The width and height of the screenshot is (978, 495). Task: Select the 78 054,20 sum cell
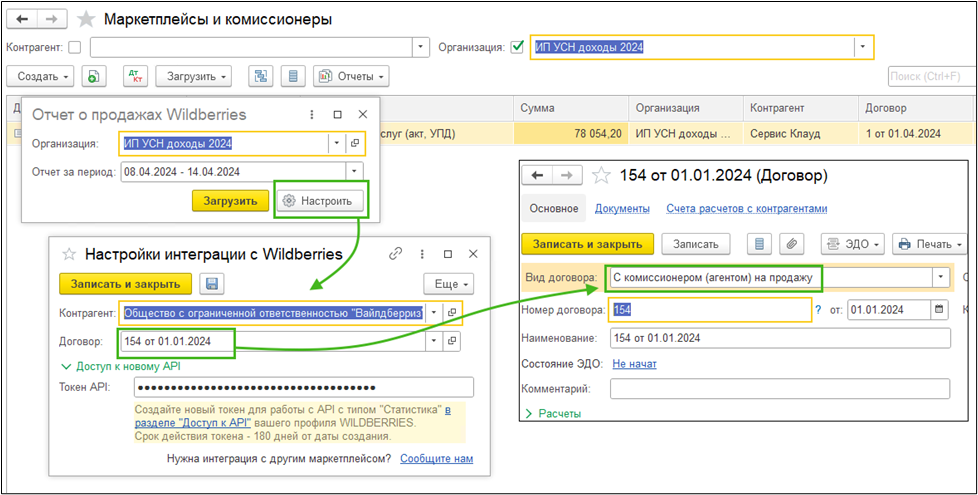571,133
